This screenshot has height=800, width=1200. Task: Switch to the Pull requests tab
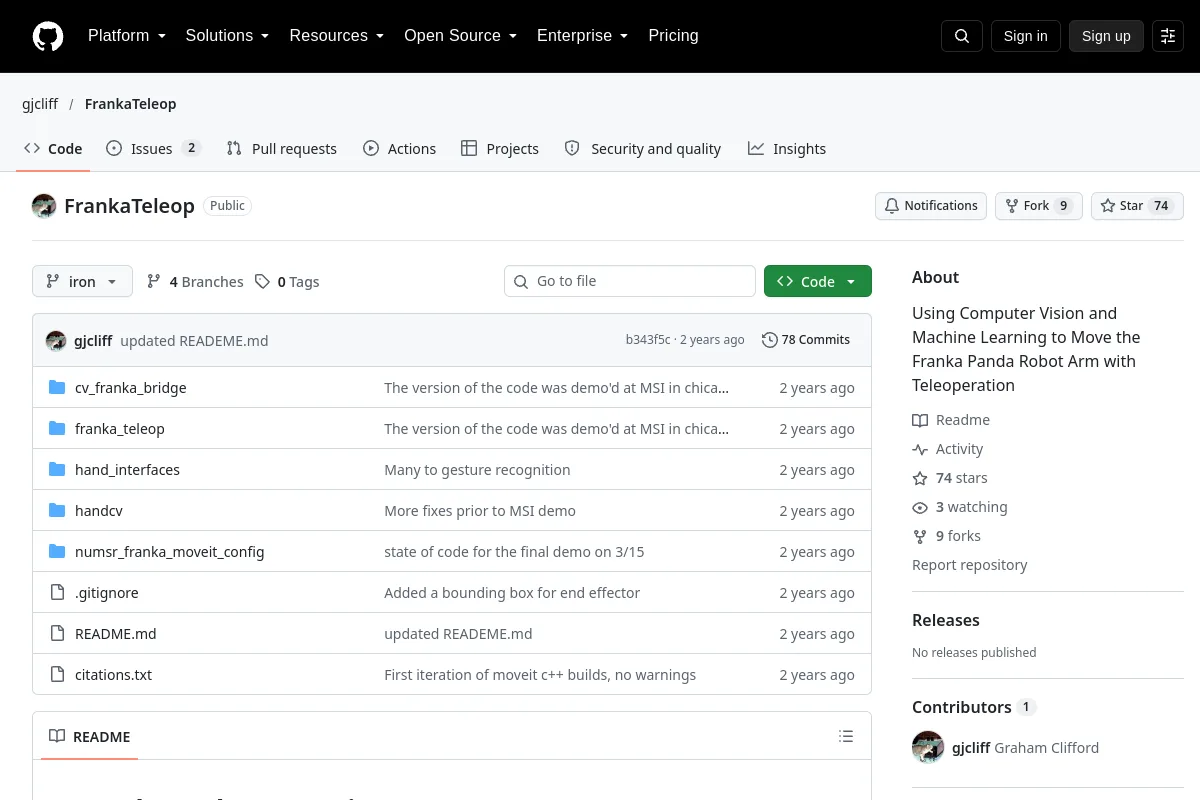click(282, 149)
